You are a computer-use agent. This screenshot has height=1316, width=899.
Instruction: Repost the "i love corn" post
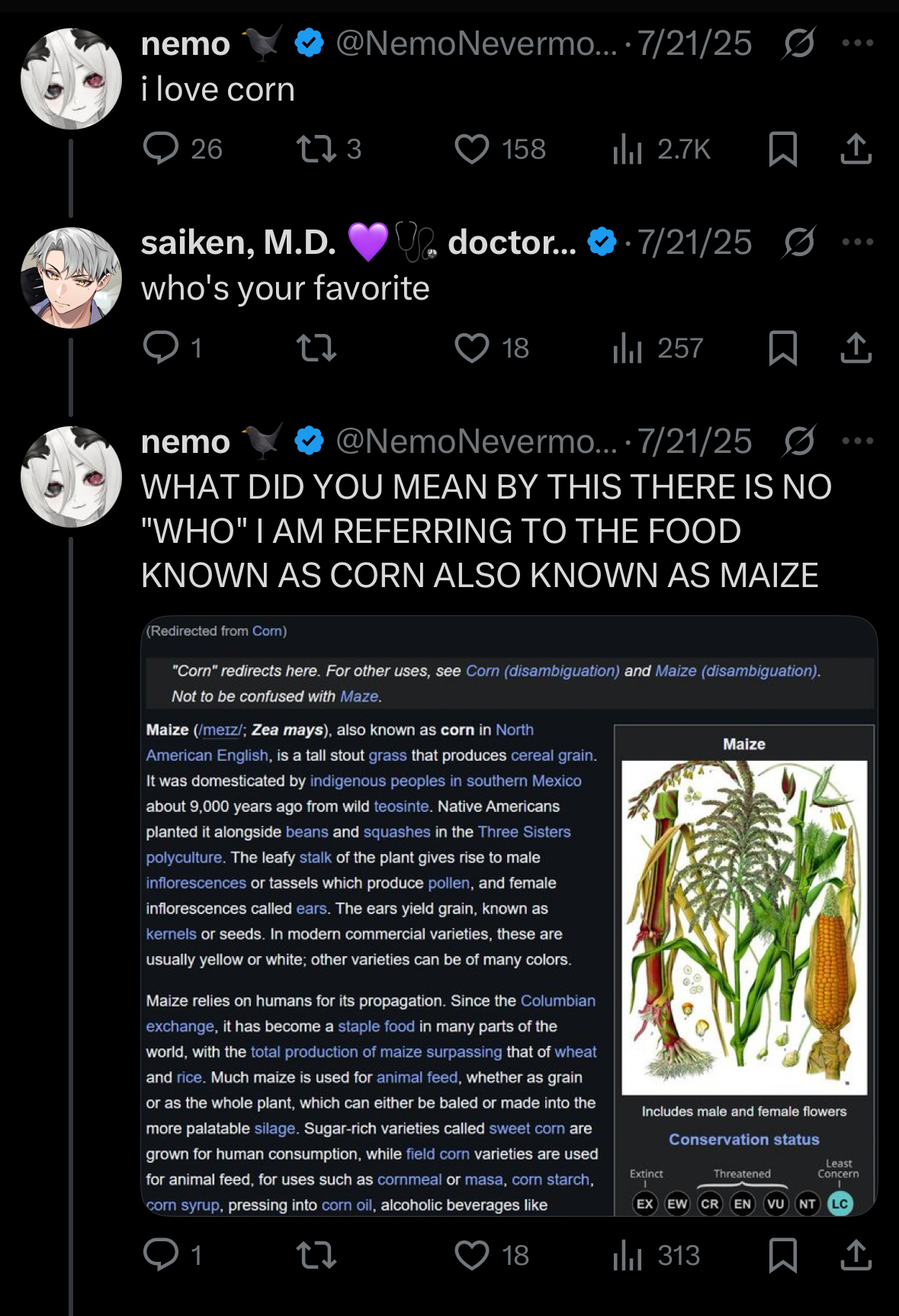[316, 149]
